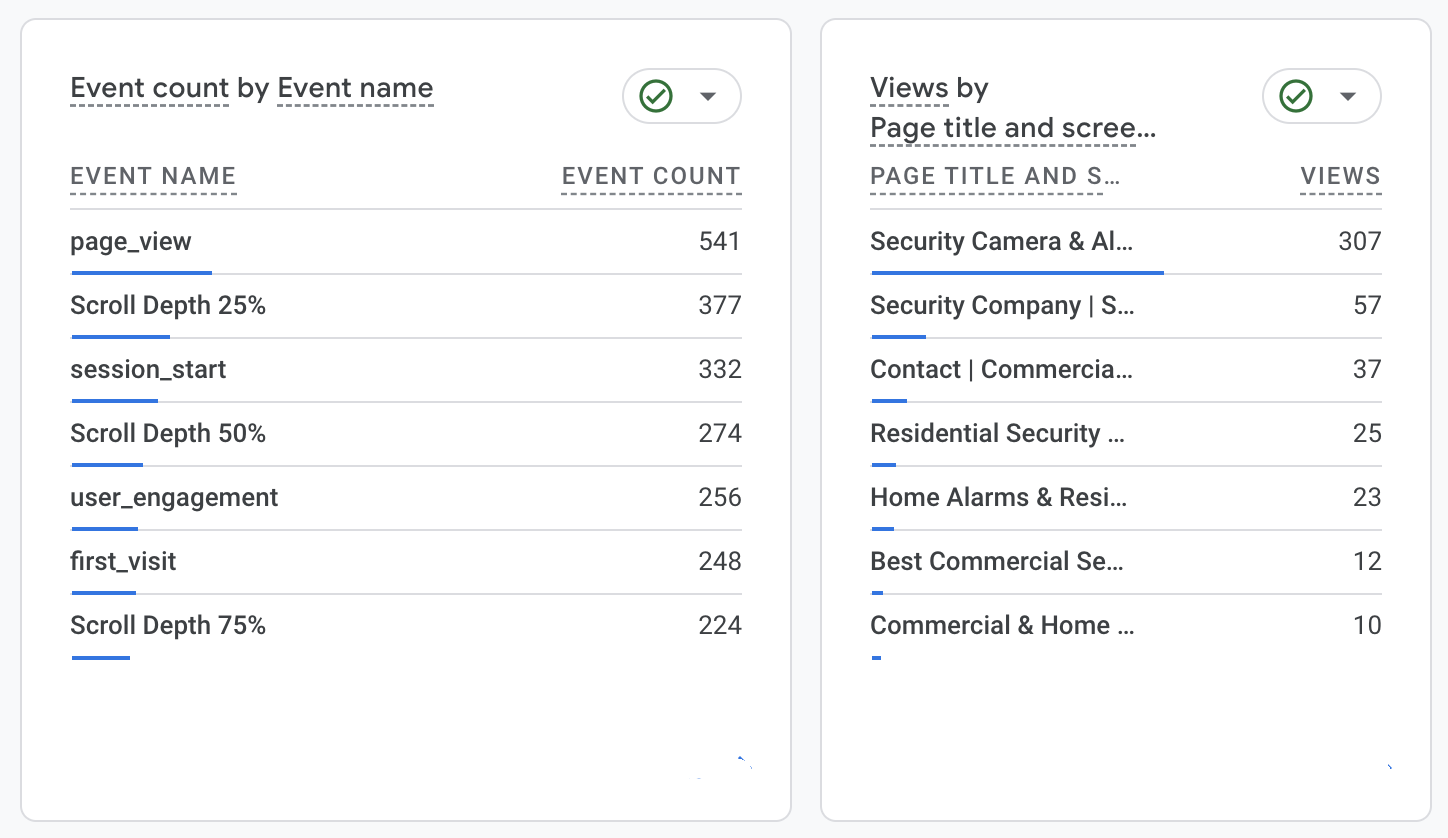Open the Event name dimension selector
Screen dimensions: 1448x838
pyautogui.click(x=355, y=89)
